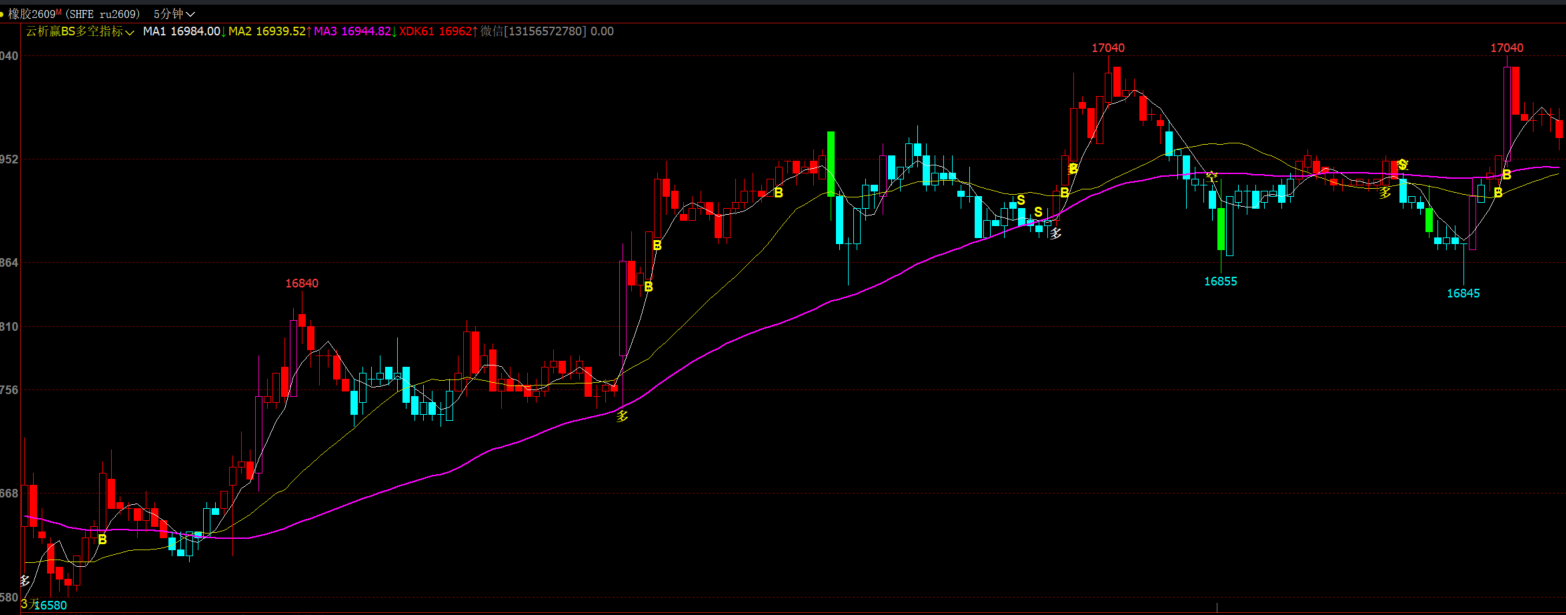The height and width of the screenshot is (615, 1566).
Task: Click the 16840 high price label
Action: tap(302, 283)
